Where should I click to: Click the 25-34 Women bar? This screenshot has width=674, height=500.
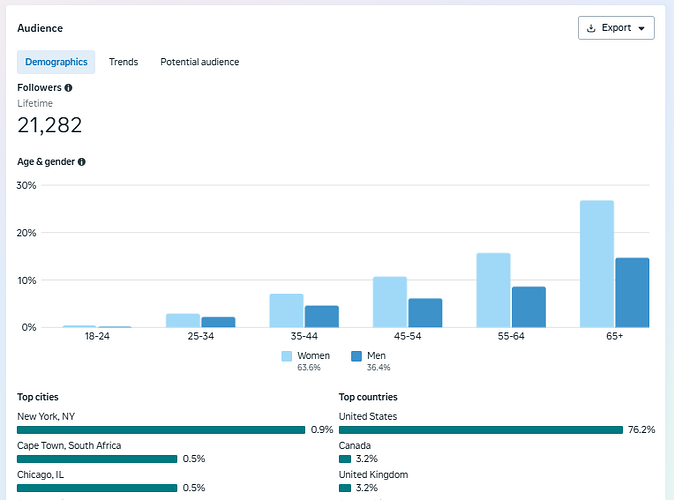click(x=183, y=321)
